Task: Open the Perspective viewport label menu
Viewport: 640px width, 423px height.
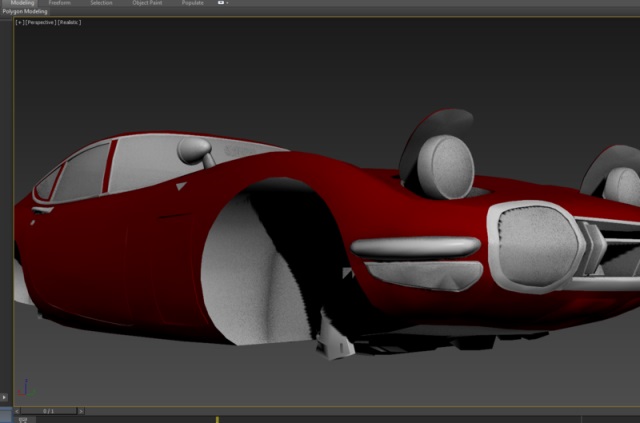Action: 40,22
